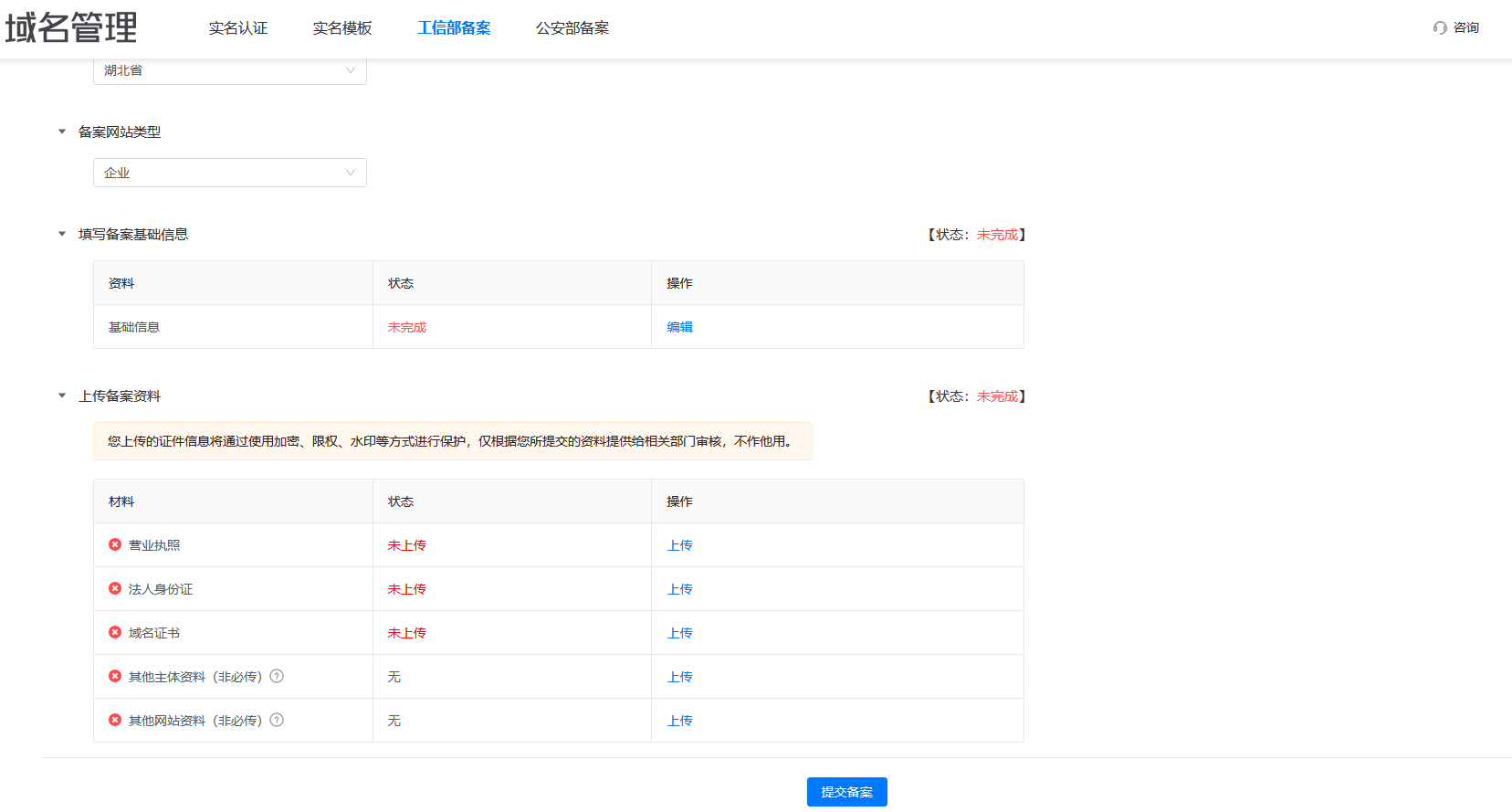This screenshot has height=812, width=1512.
Task: Open the 企业 website type dropdown
Action: [230, 173]
